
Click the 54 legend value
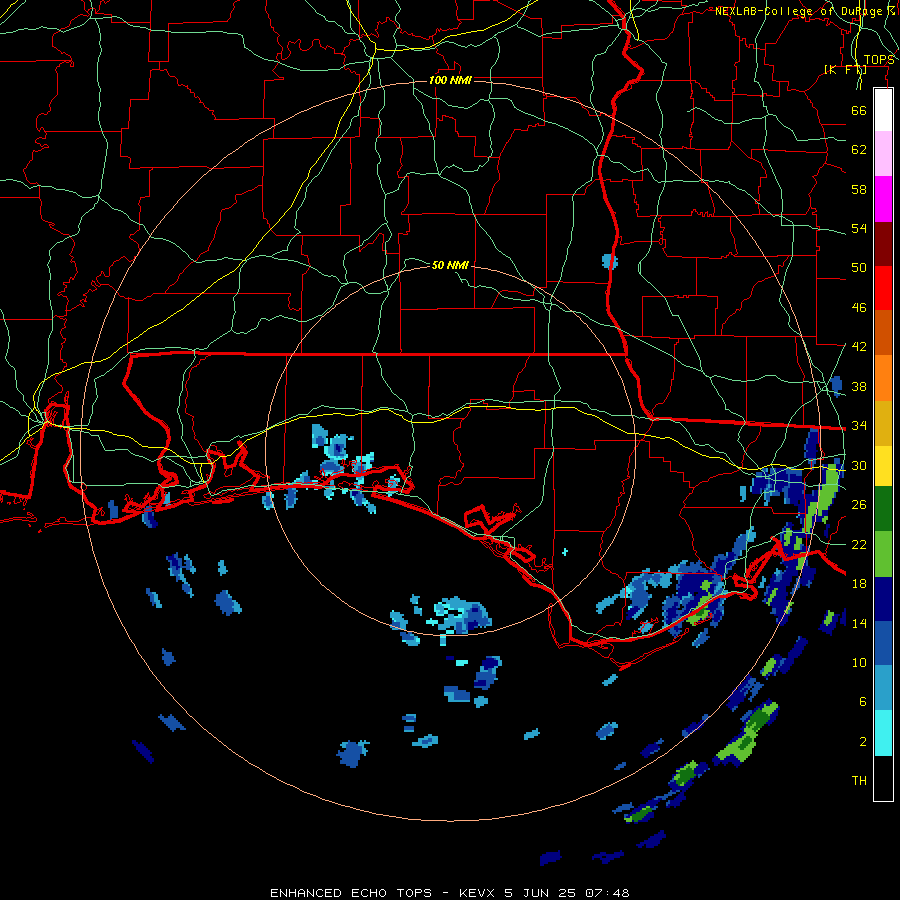(859, 228)
